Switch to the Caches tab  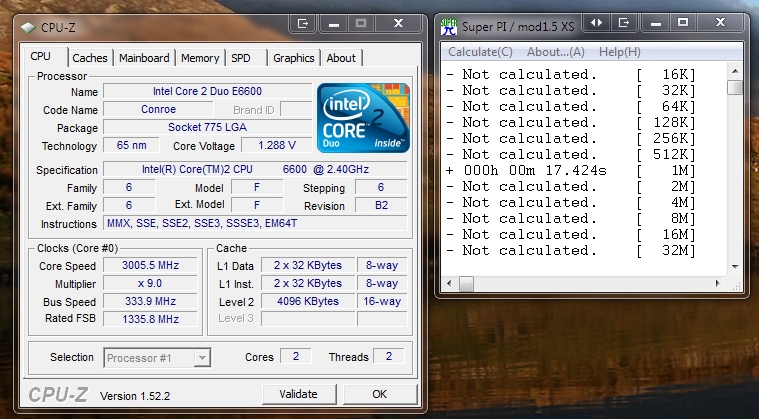(90, 58)
